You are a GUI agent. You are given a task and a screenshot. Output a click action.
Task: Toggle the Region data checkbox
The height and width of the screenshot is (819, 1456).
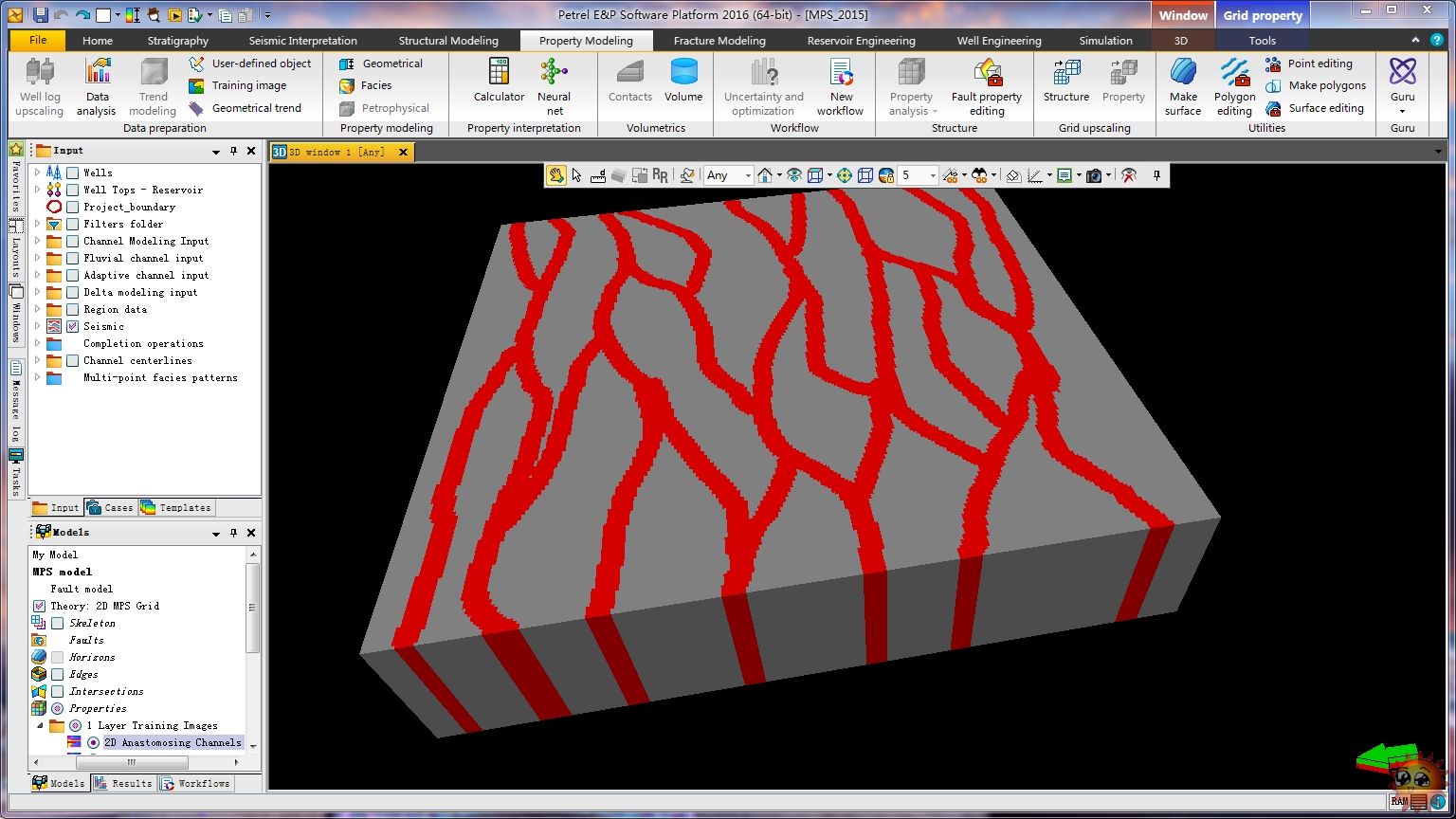pos(73,309)
